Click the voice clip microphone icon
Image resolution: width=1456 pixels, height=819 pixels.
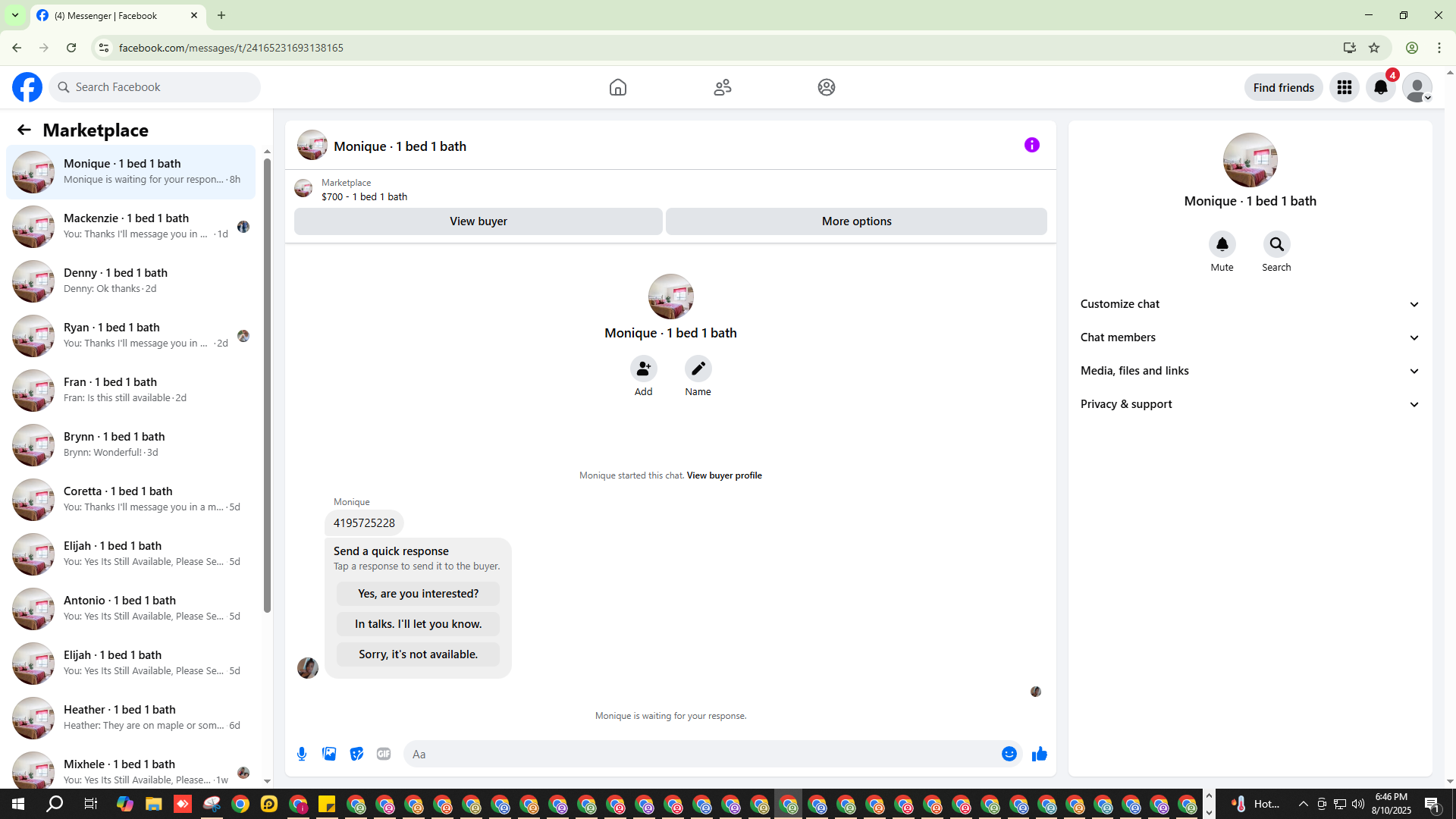click(x=302, y=754)
